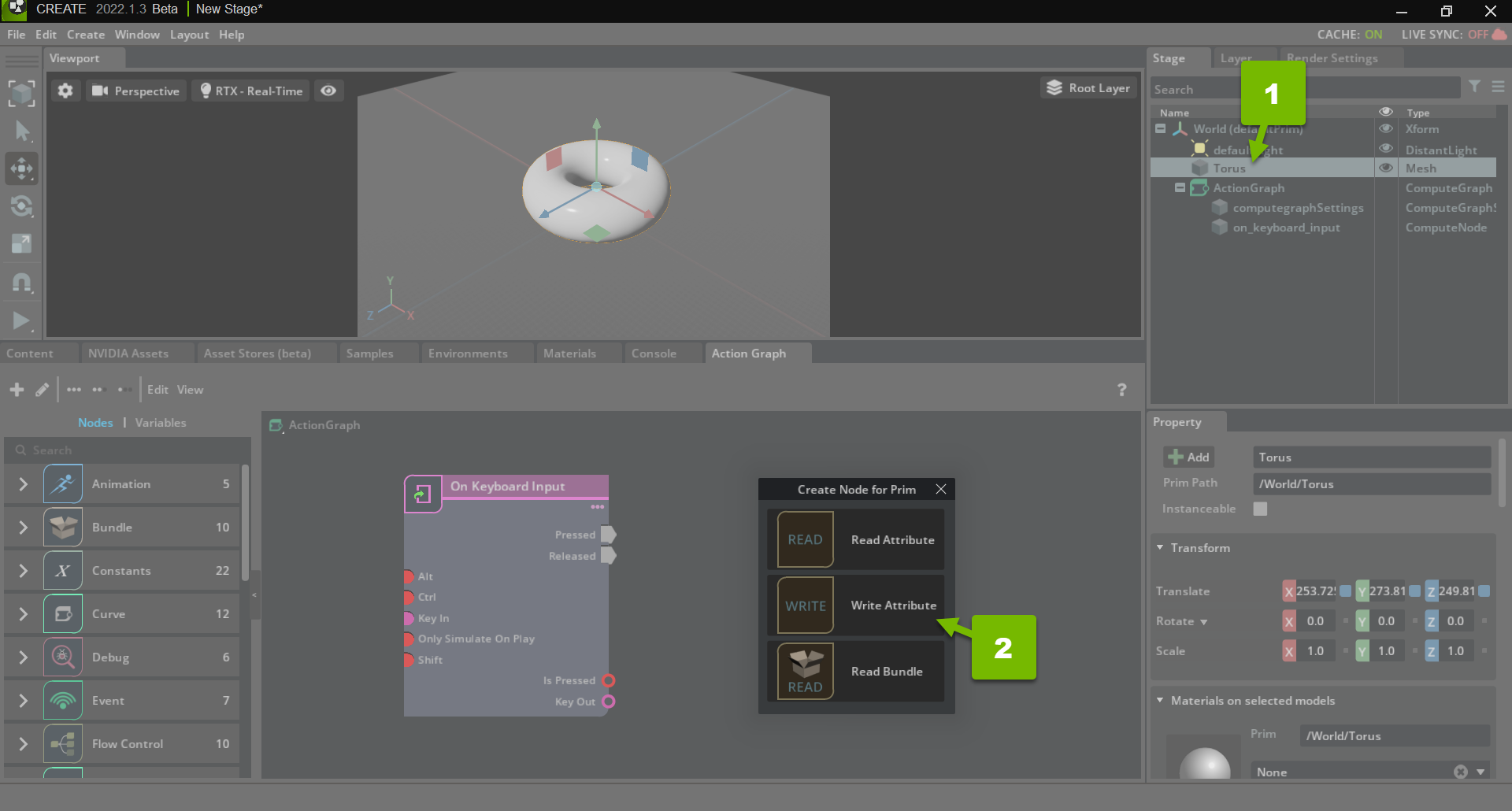Click On Keyboard Input node ellipsis
This screenshot has height=811, width=1512.
598,506
